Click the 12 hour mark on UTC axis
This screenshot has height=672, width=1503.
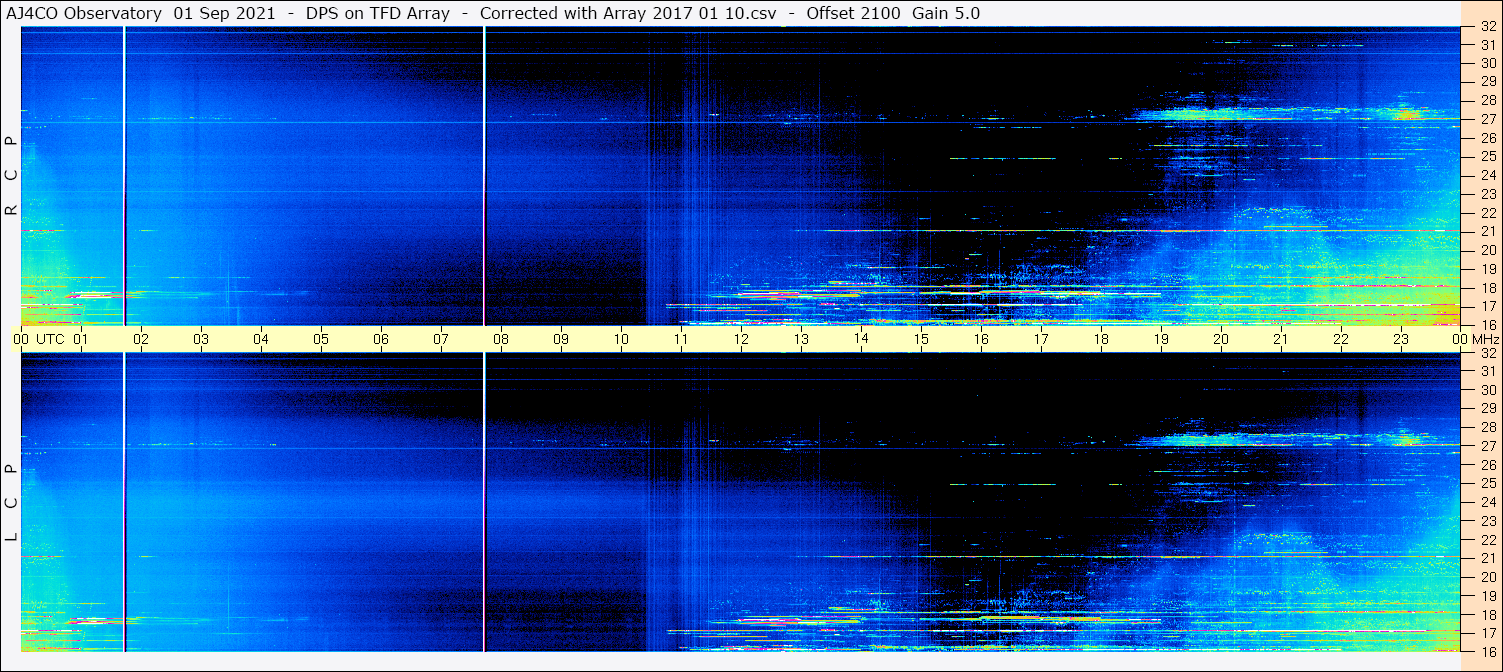[741, 339]
